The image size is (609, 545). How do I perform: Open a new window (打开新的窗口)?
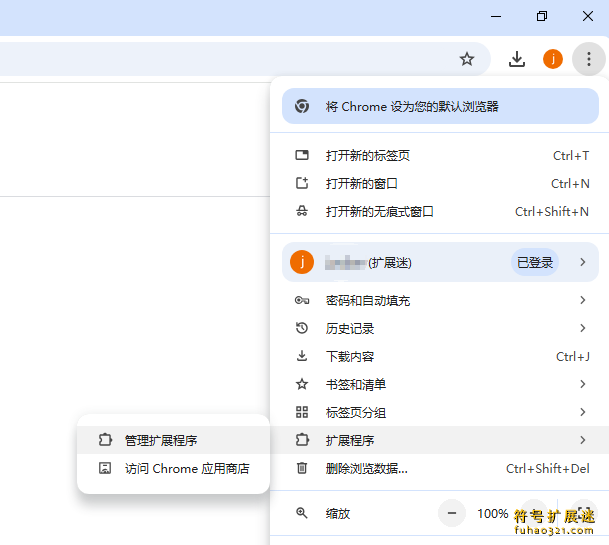click(x=440, y=183)
